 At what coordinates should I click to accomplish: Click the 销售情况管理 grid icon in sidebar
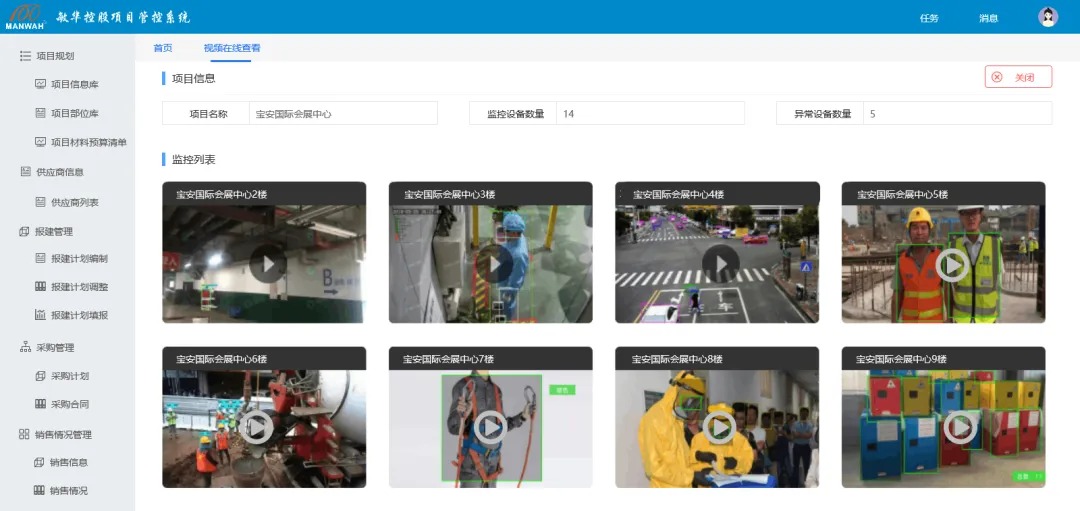[25, 435]
